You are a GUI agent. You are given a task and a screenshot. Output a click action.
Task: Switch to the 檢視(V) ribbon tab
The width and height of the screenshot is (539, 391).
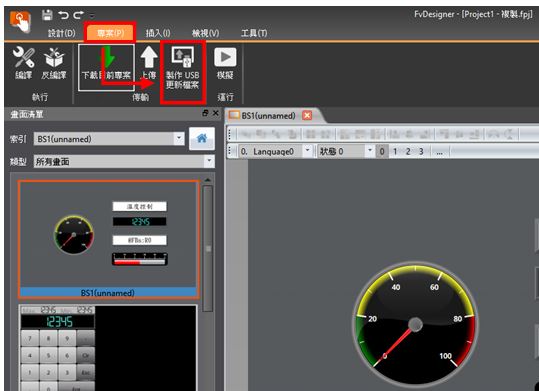(206, 33)
